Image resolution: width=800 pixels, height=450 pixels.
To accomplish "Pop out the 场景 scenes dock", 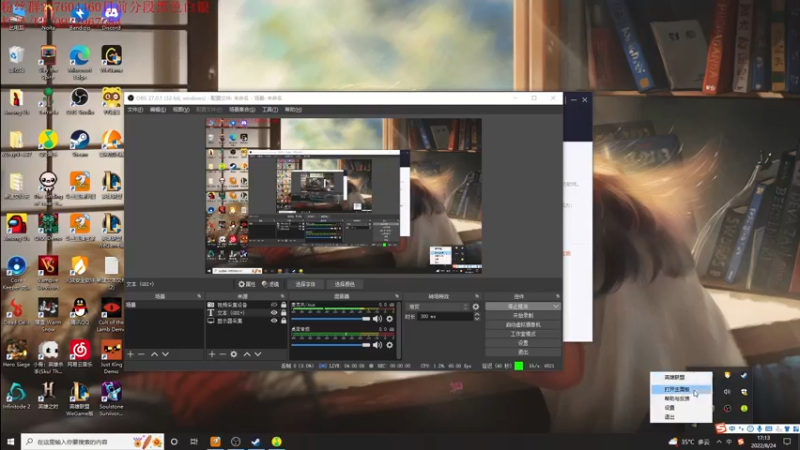I will [199, 296].
